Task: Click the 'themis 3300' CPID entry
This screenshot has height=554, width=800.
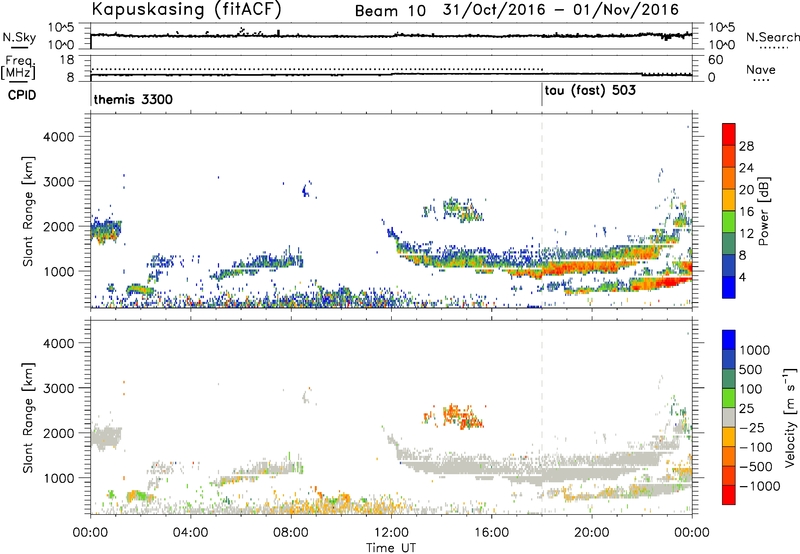Action: click(133, 99)
